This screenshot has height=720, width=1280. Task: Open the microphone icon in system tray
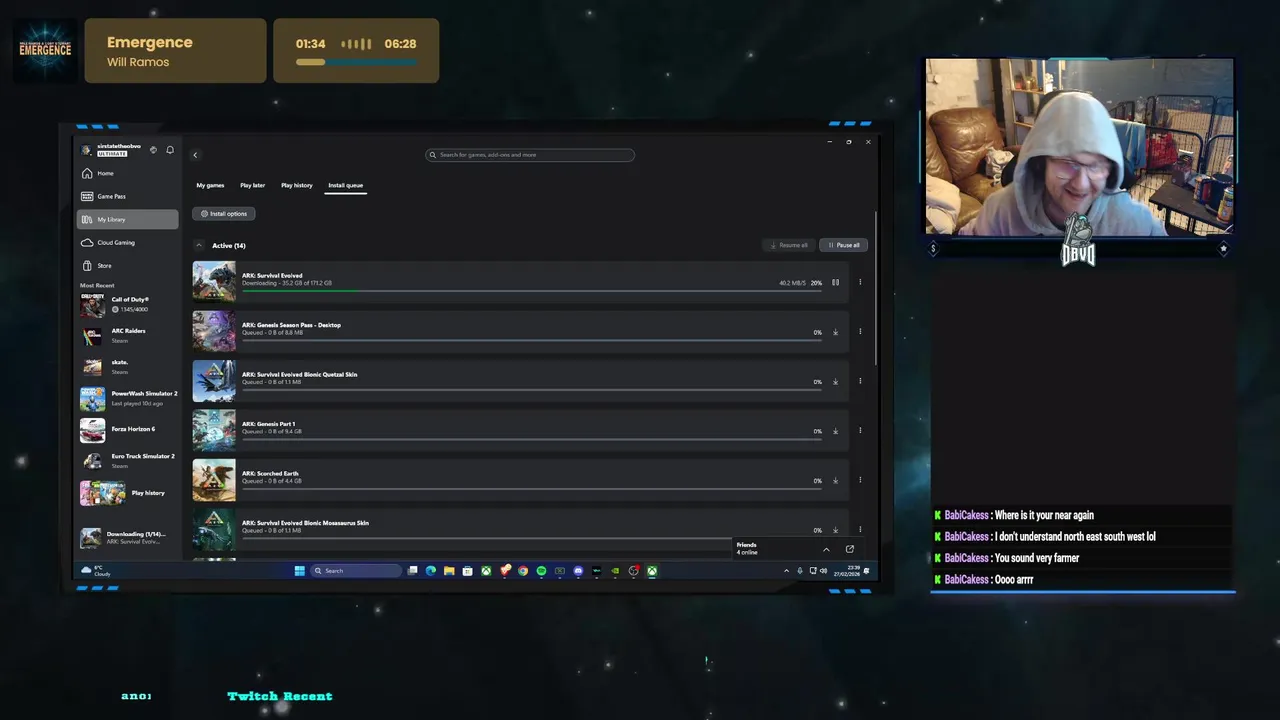tap(800, 571)
